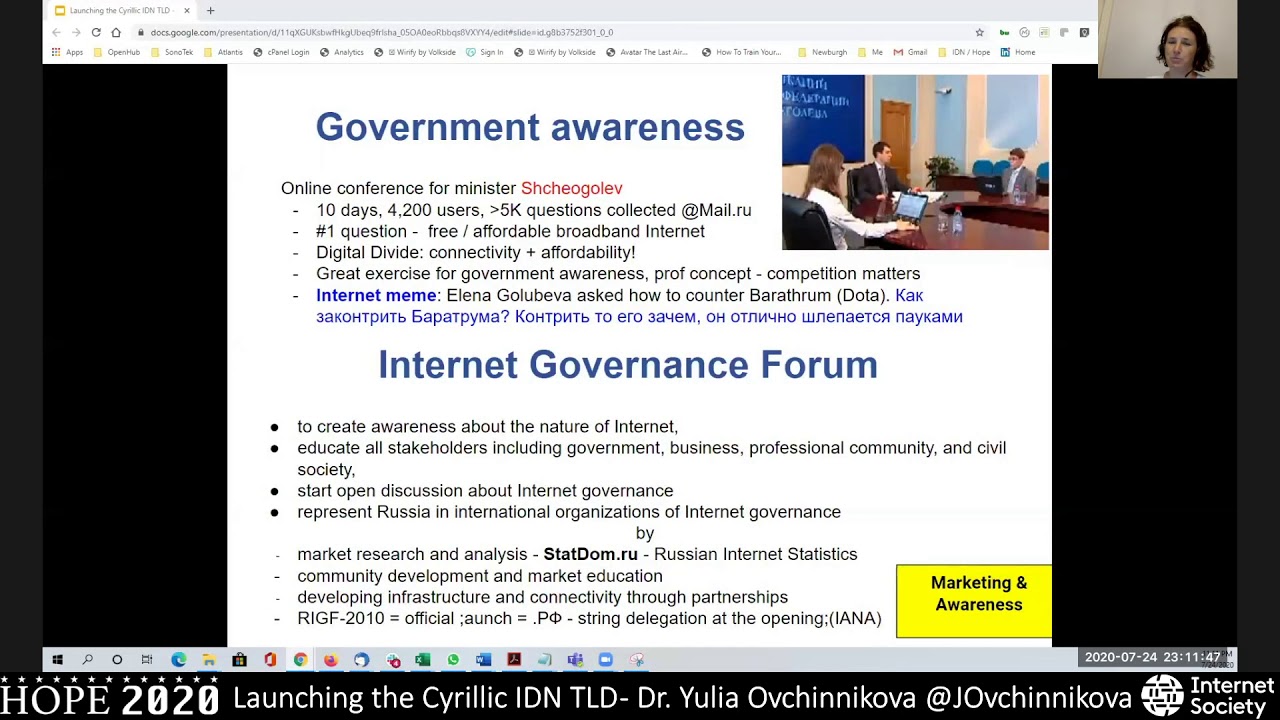Open the Gmail bookmark
This screenshot has height=720, width=1280.
pos(910,52)
